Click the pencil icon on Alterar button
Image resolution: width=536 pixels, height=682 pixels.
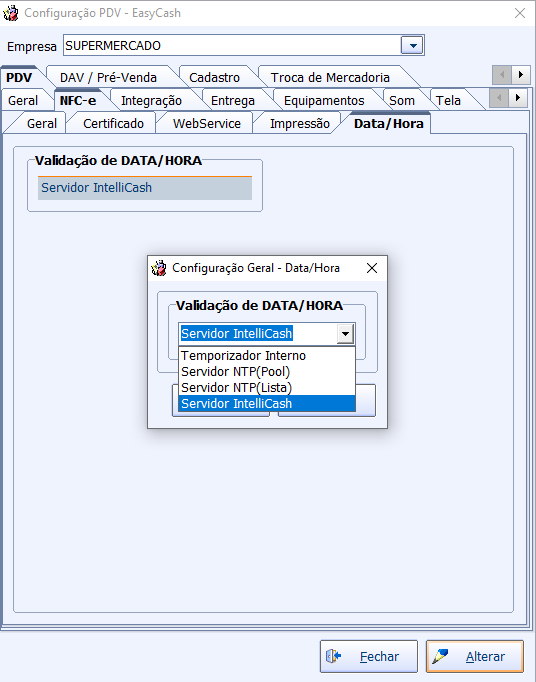click(440, 656)
